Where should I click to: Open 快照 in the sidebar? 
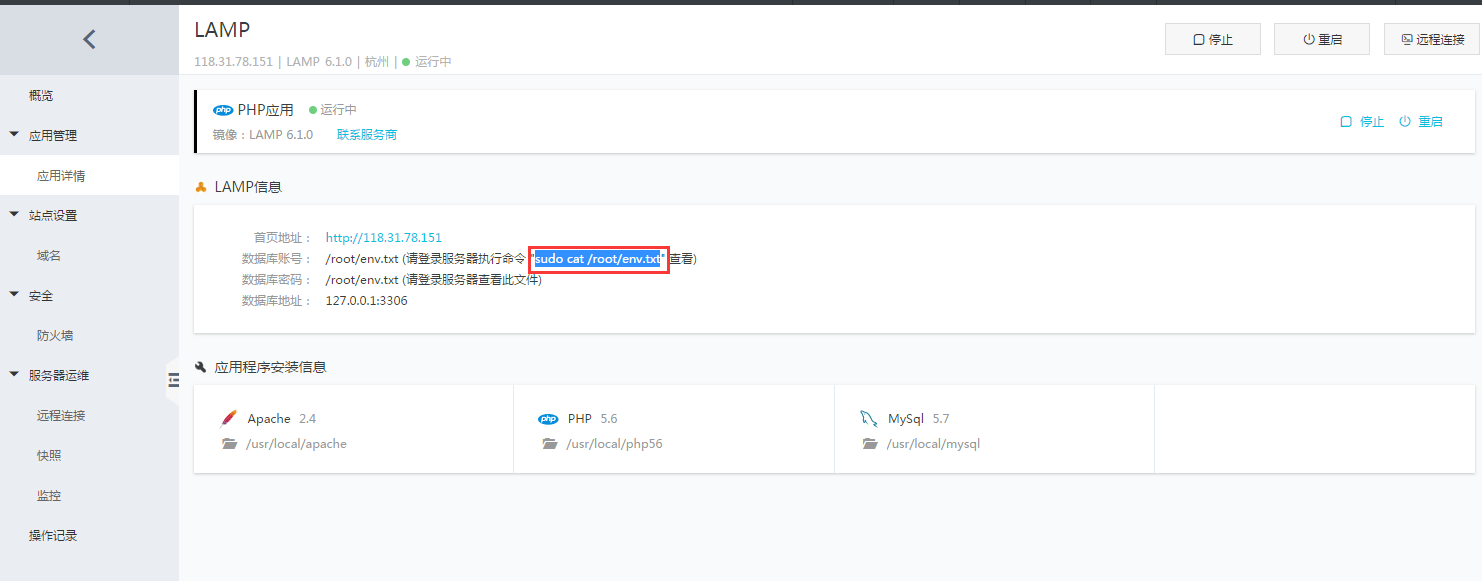coord(49,456)
